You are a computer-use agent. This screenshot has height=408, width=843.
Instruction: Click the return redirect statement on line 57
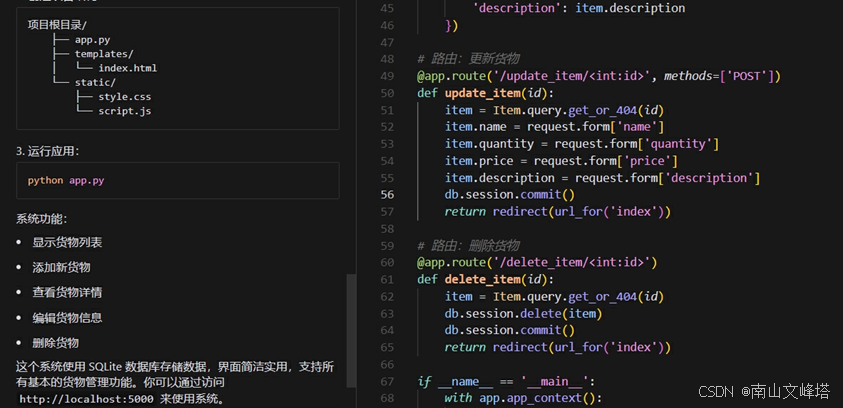(x=558, y=212)
